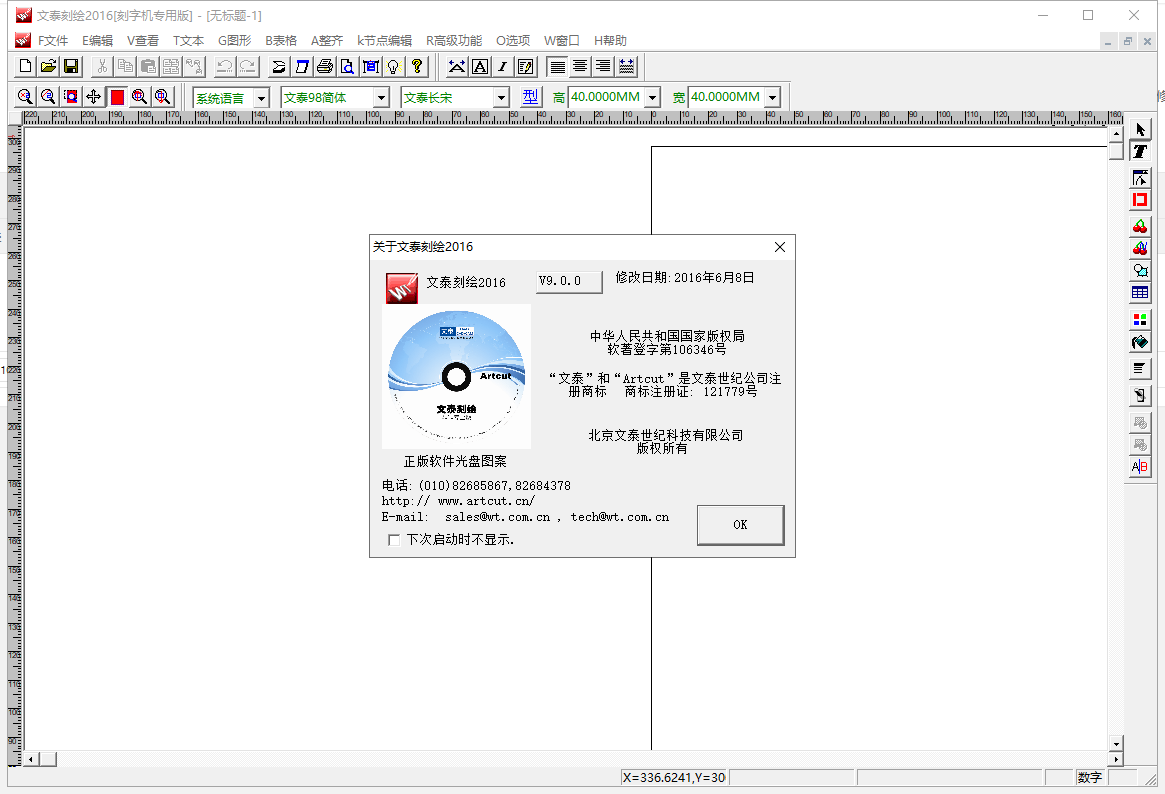The image size is (1165, 794).
Task: Click the red cherries icon in right toolbar
Action: pyautogui.click(x=1140, y=226)
